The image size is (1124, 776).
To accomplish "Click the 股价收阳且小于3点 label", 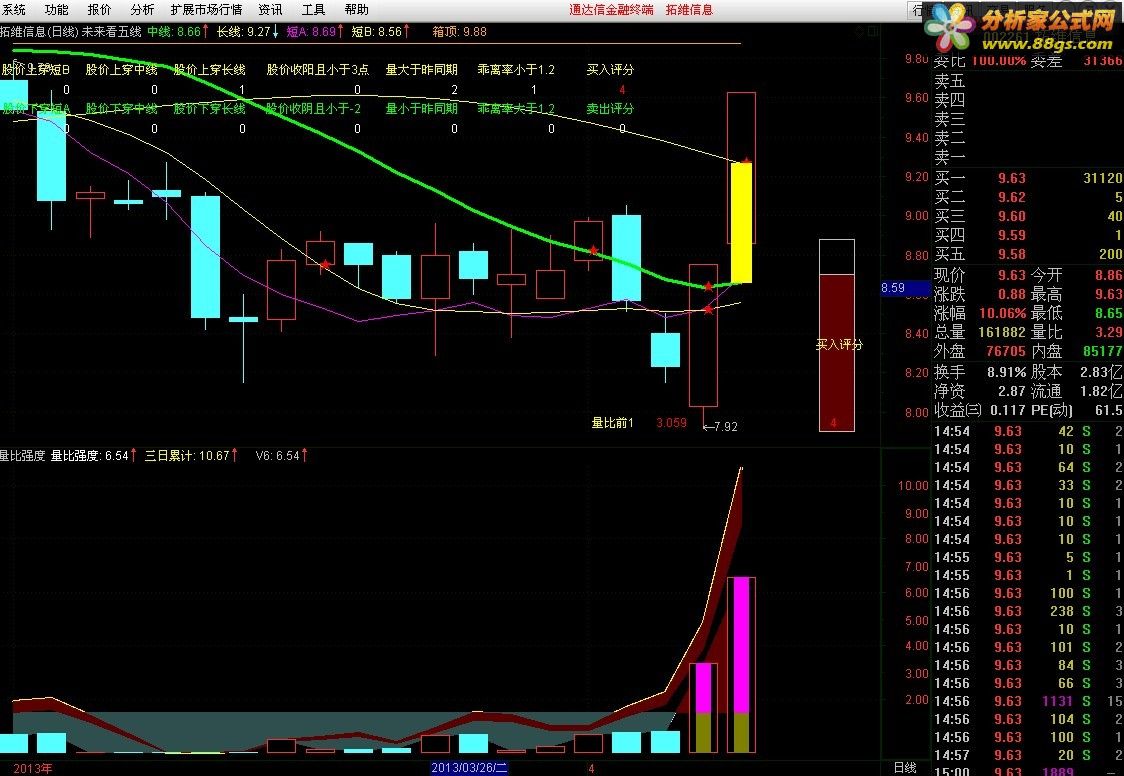I will pyautogui.click(x=318, y=70).
